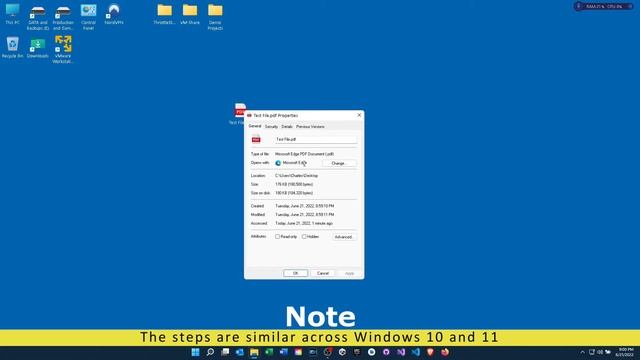Open Firefox from the taskbar
The width and height of the screenshot is (640, 360).
click(x=445, y=352)
